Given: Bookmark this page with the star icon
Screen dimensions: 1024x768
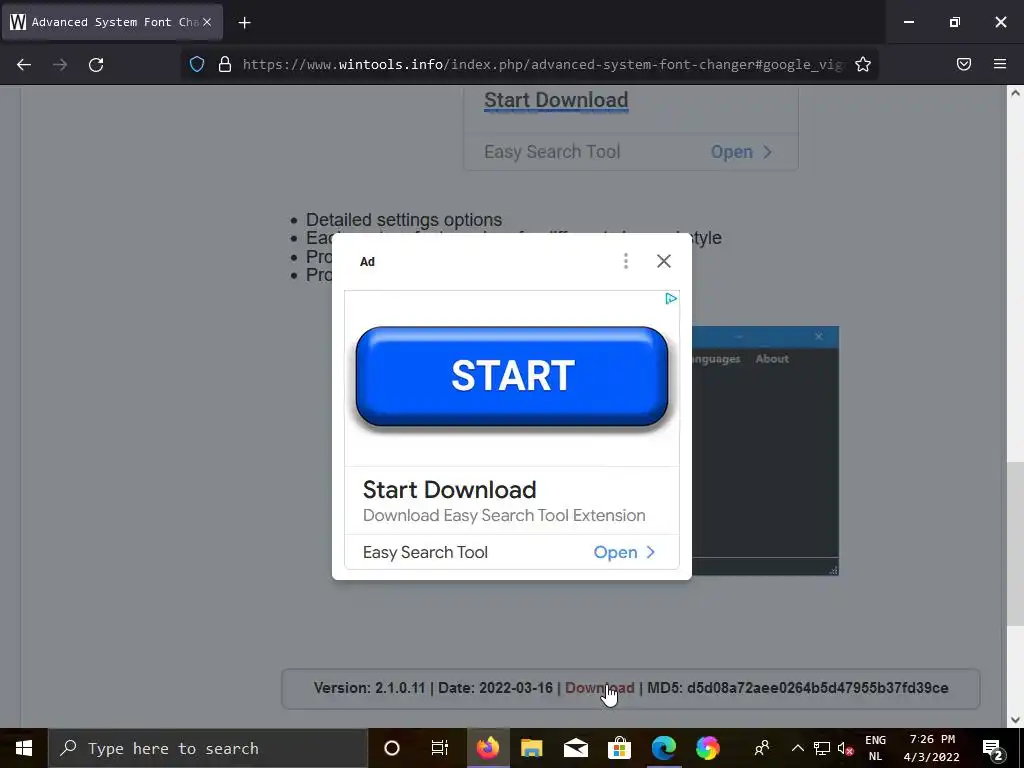Looking at the screenshot, I should click(x=863, y=64).
